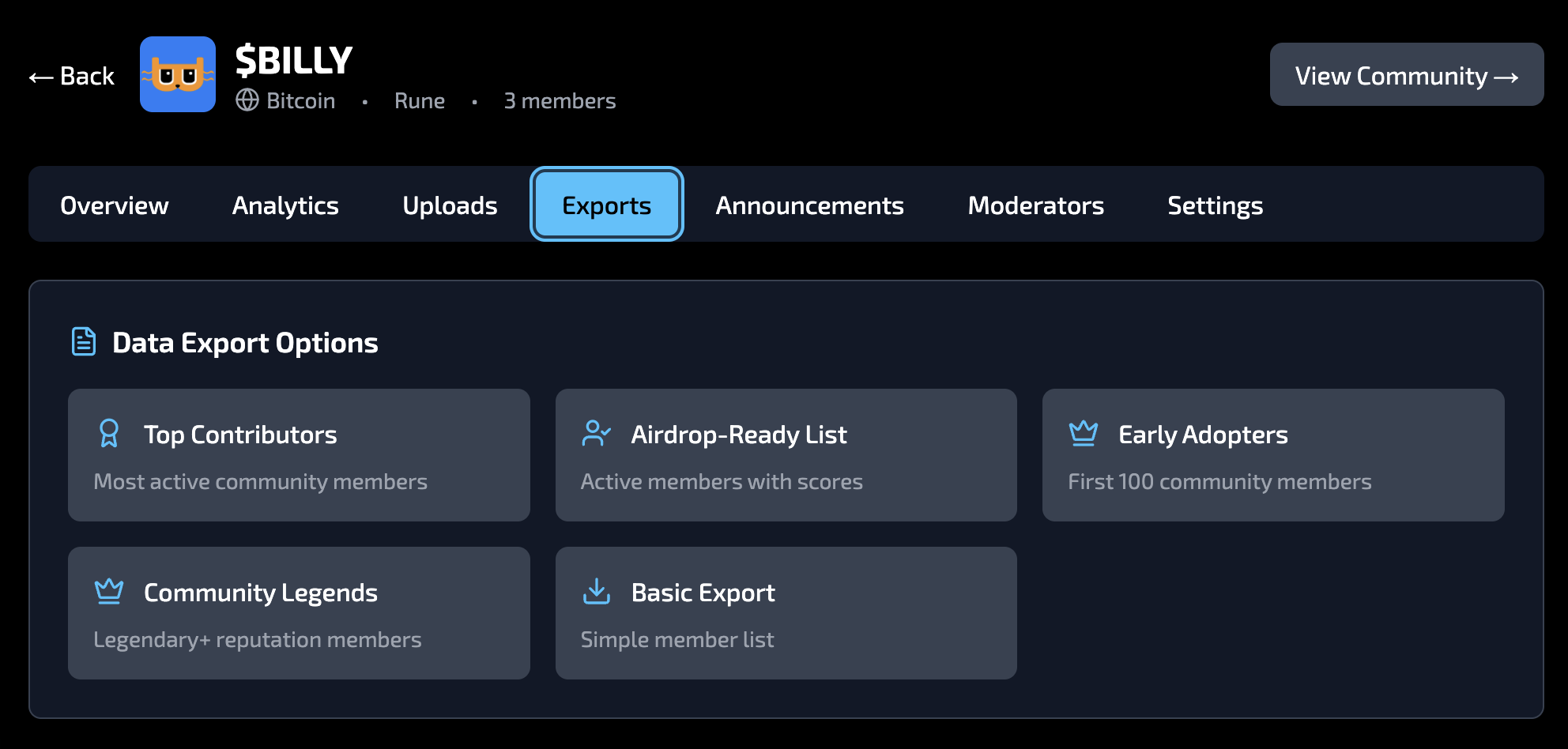Image resolution: width=1568 pixels, height=749 pixels.
Task: Click the download arrow icon on Basic Export
Action: click(x=596, y=592)
